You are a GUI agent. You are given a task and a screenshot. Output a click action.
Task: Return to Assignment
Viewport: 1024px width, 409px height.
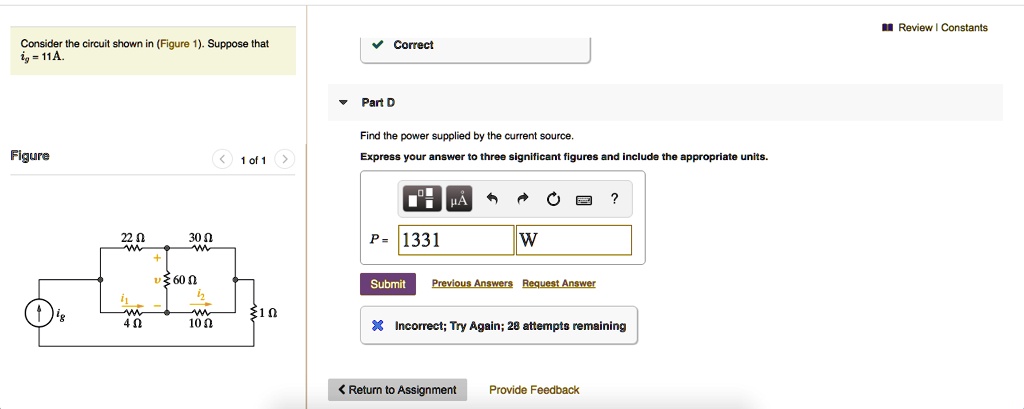click(397, 390)
